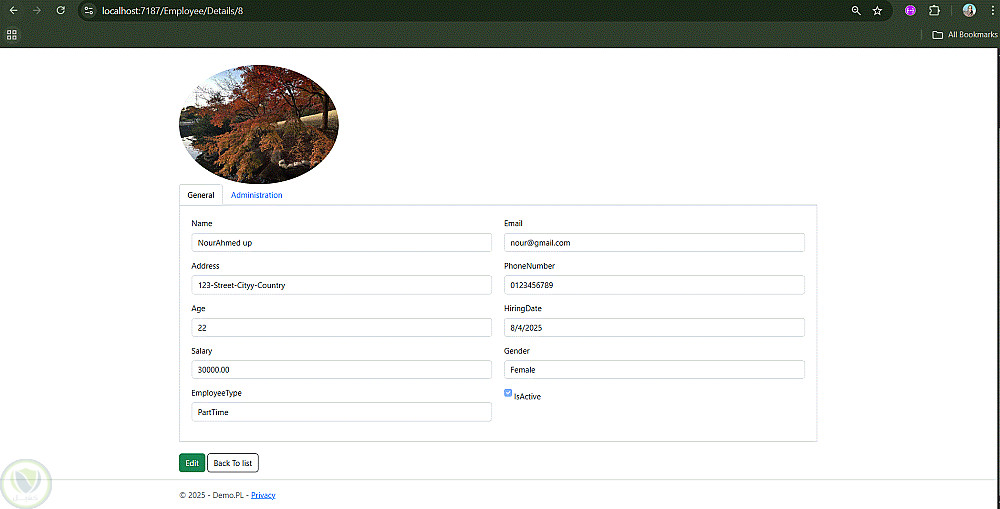
Task: Click the Gender label text
Action: [517, 351]
